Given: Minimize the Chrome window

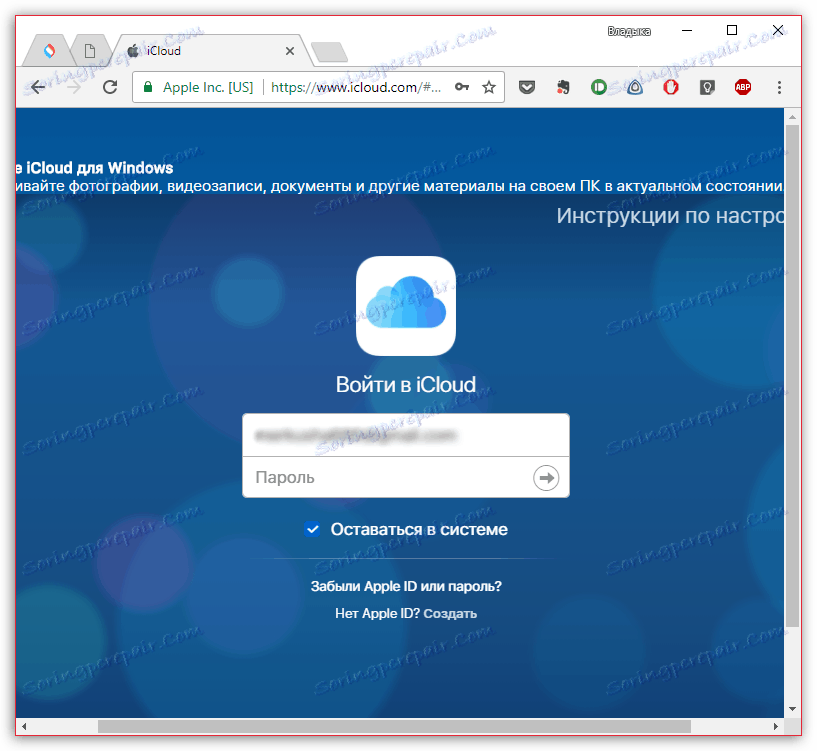Looking at the screenshot, I should (x=687, y=30).
